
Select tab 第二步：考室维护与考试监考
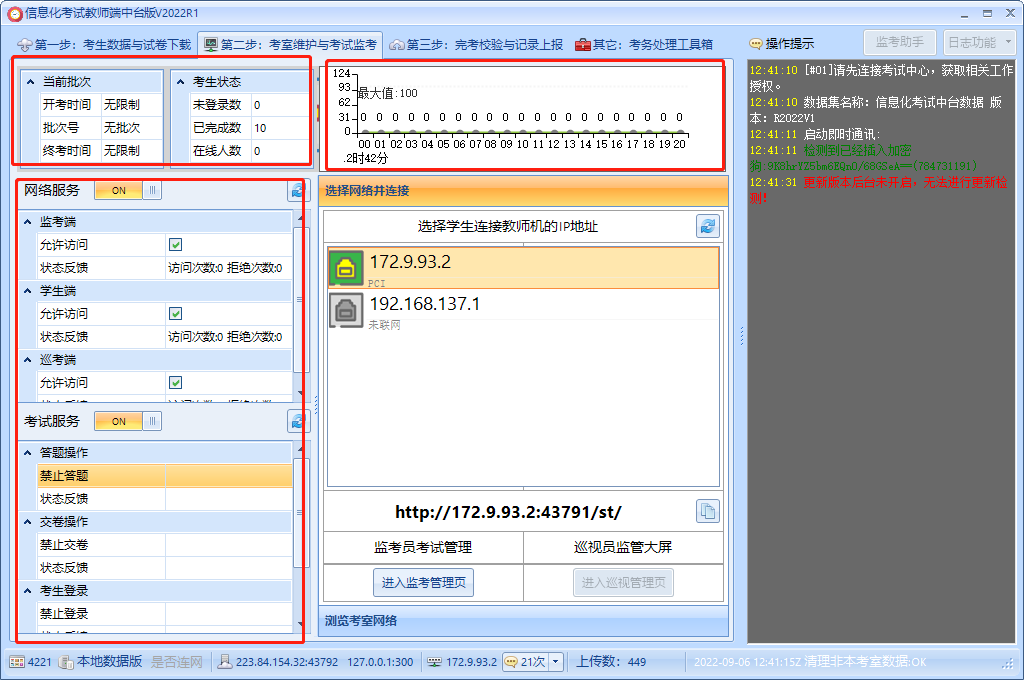tap(290, 44)
